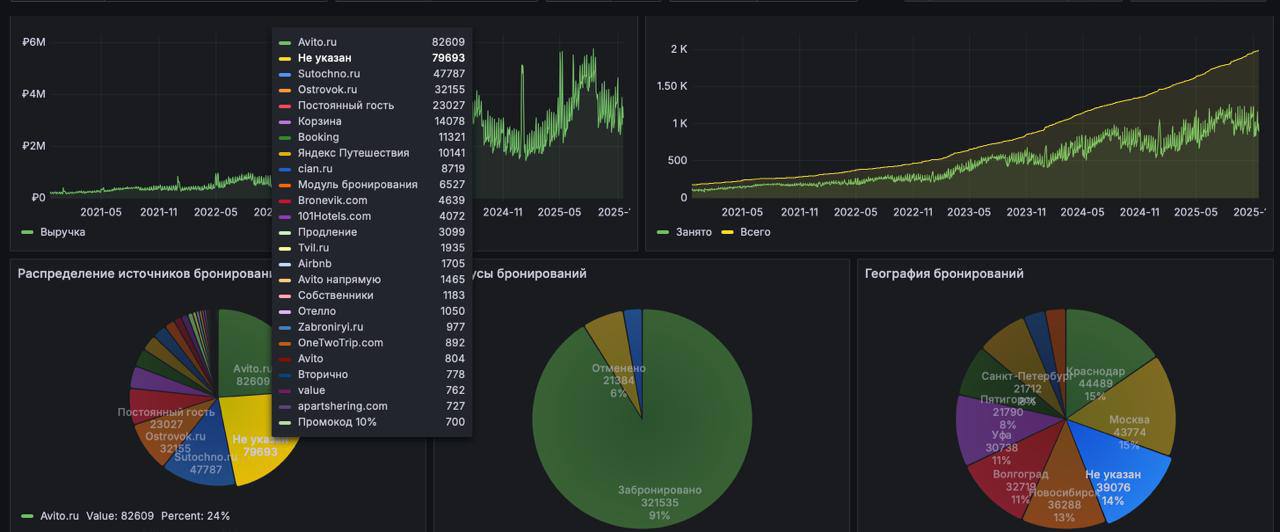Toggle the Занято series in the legend
The height and width of the screenshot is (532, 1280).
click(684, 232)
